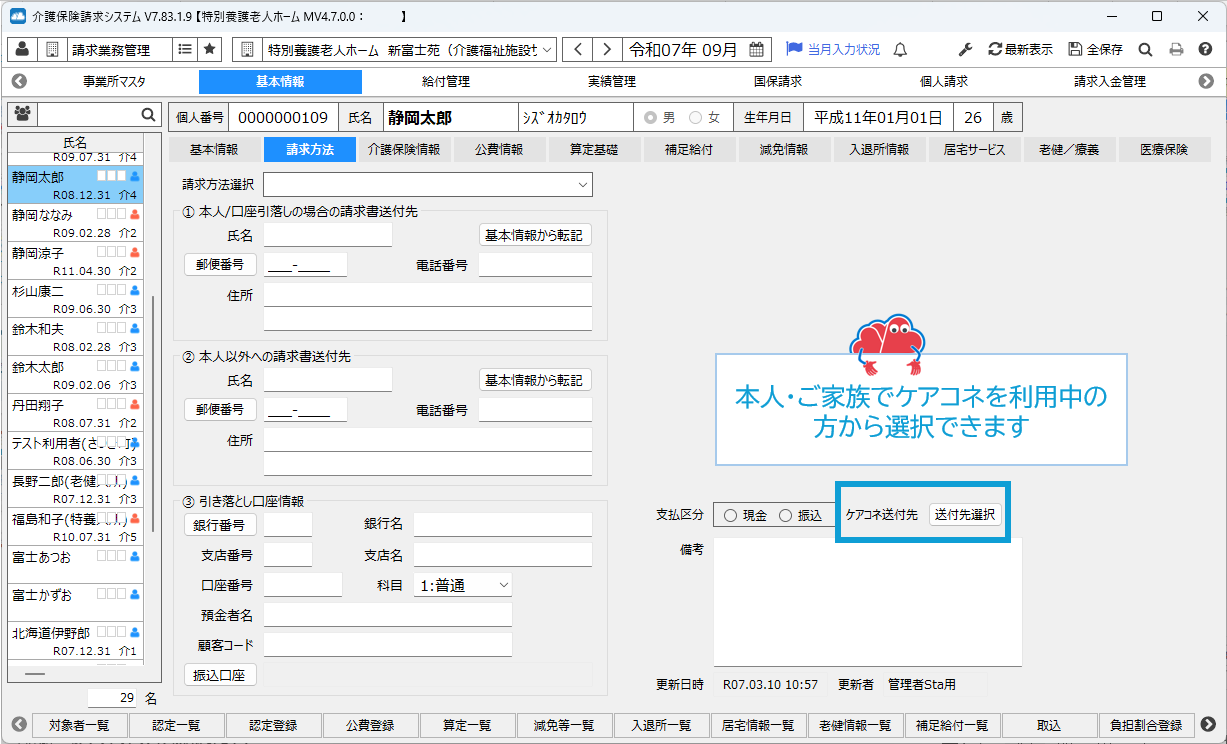Click the user group icon above the name list
The width and height of the screenshot is (1227, 744).
[22, 114]
